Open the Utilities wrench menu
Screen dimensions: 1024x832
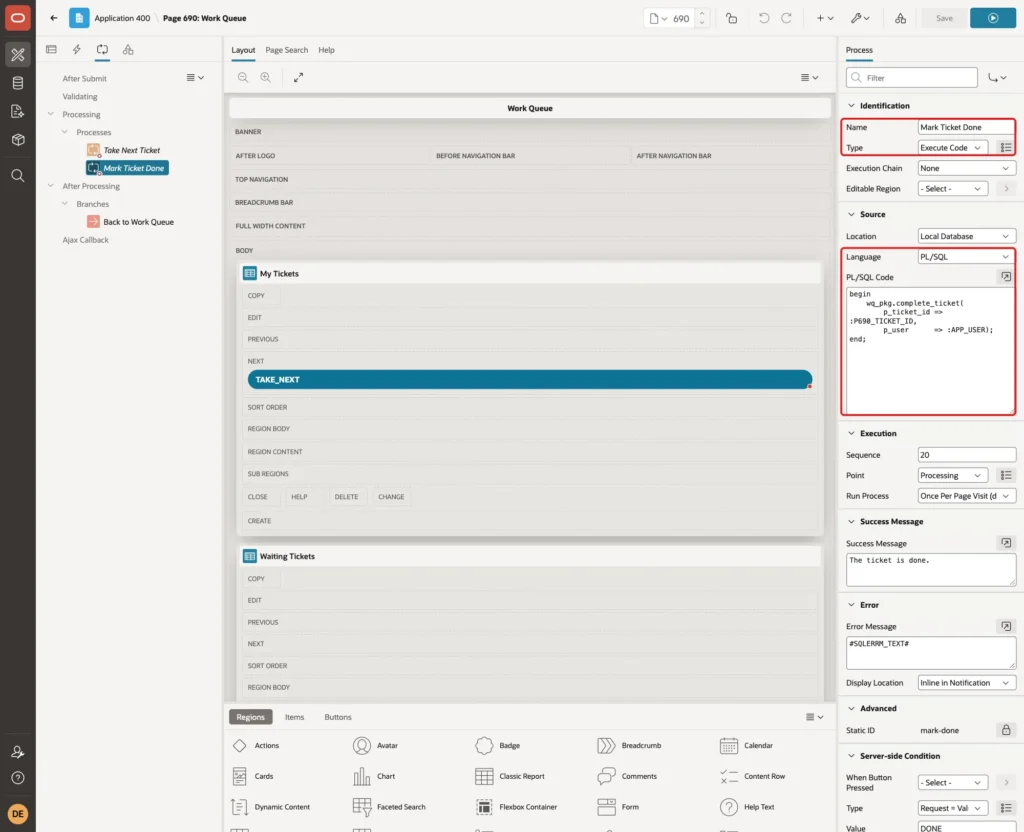[860, 18]
